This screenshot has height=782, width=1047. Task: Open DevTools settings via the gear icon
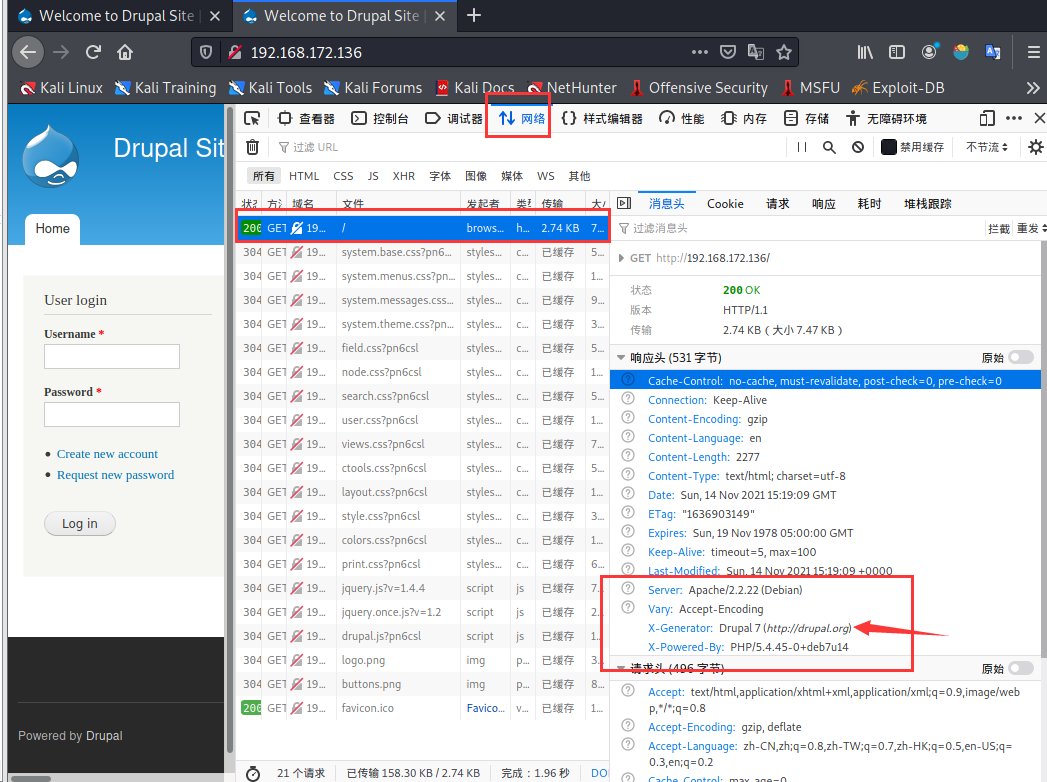(1034, 146)
